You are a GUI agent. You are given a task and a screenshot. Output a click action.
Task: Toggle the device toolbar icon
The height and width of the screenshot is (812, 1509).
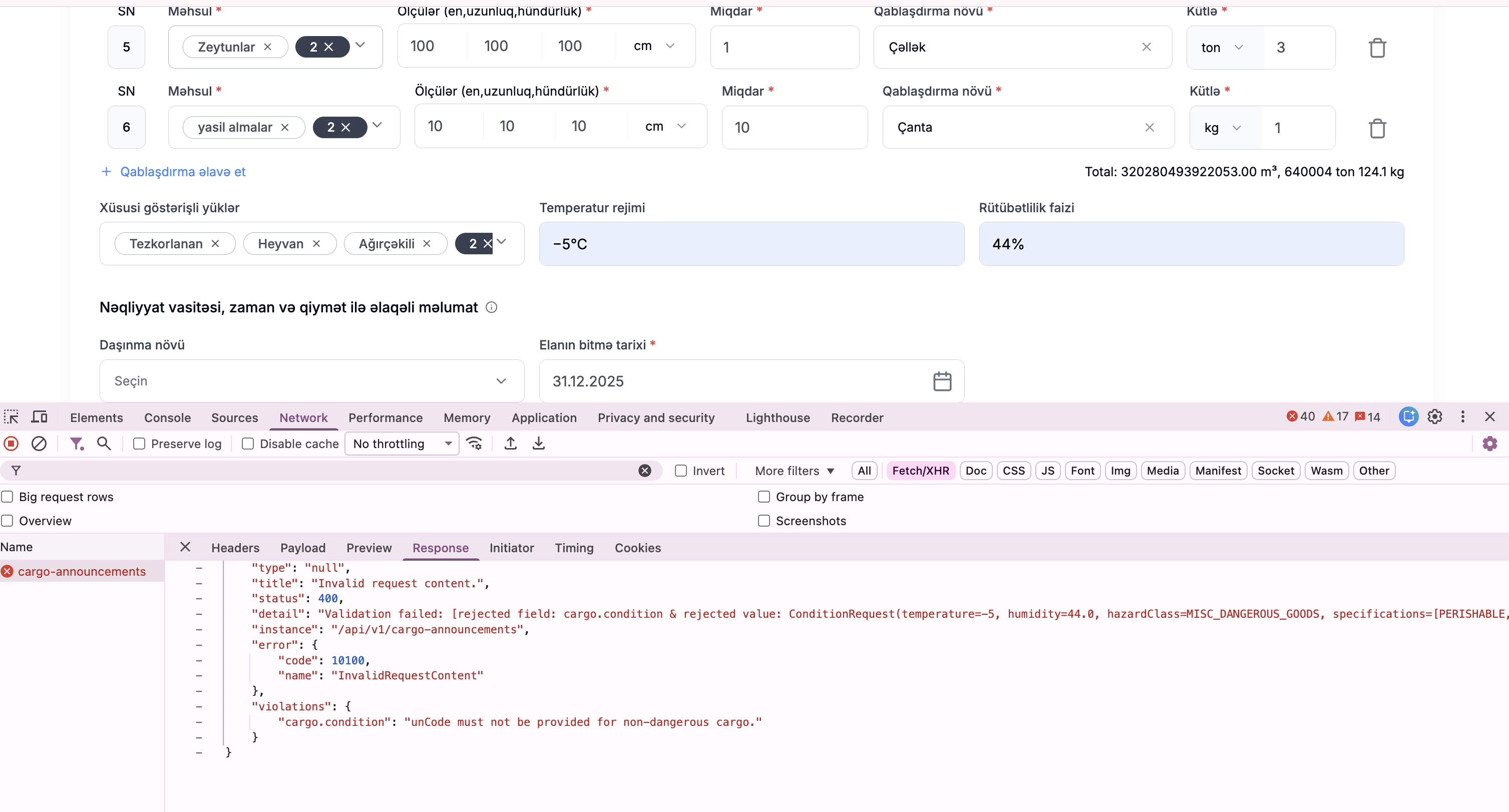pos(39,417)
